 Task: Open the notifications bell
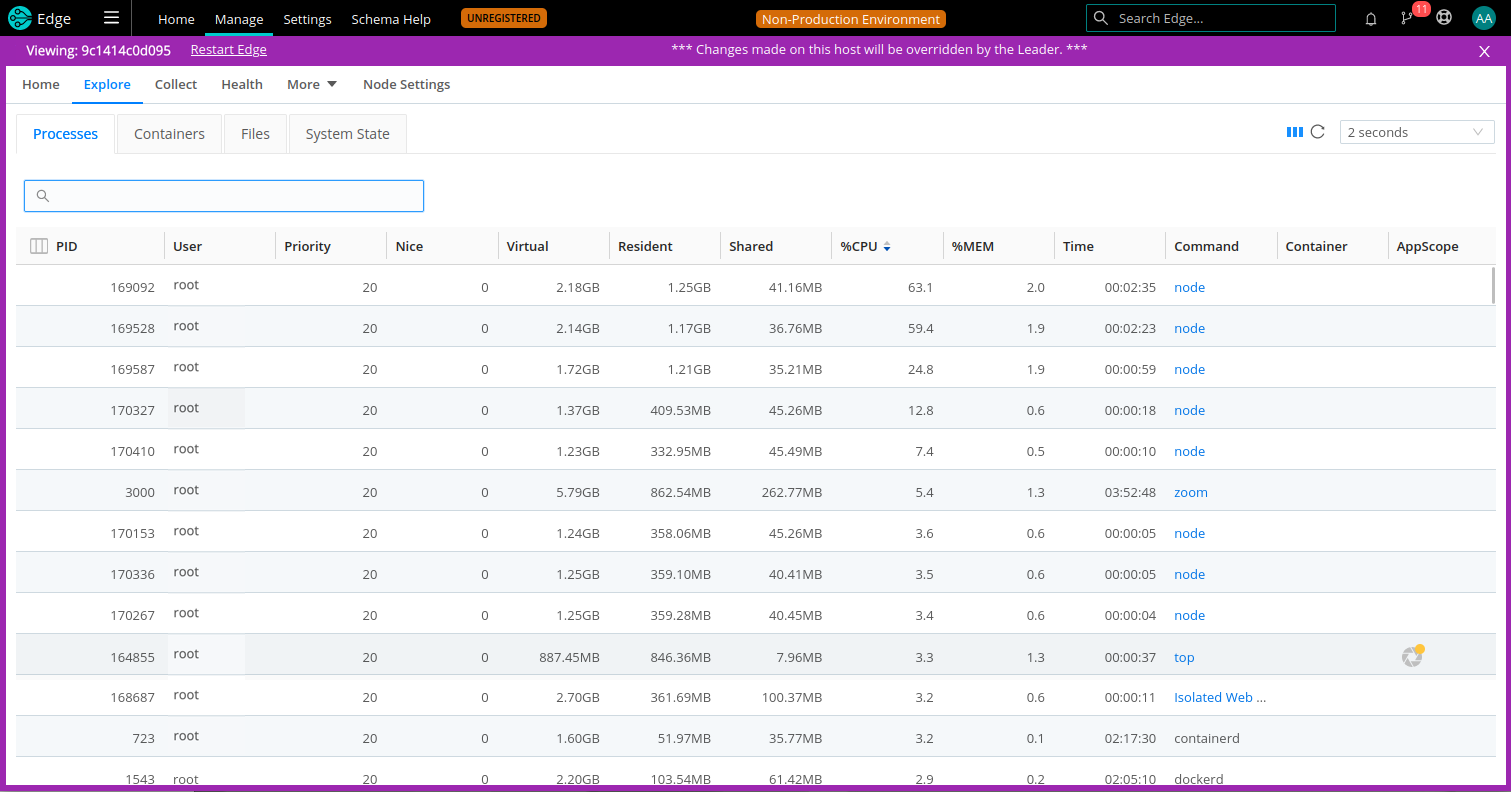[1370, 18]
